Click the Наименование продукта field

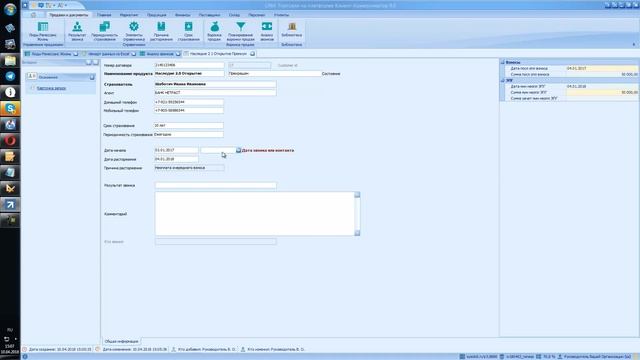click(189, 74)
